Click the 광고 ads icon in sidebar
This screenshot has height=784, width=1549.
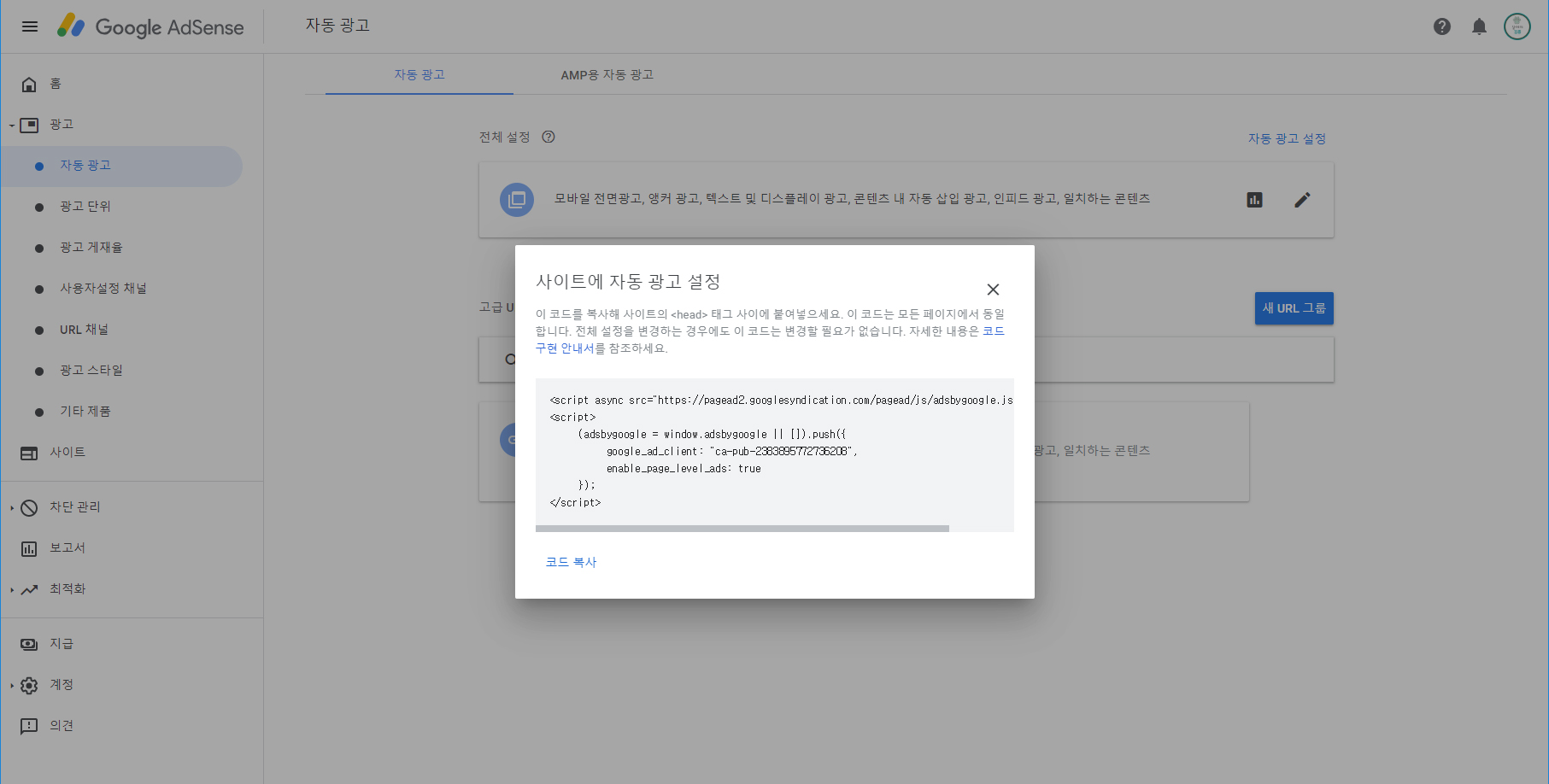pyautogui.click(x=29, y=125)
